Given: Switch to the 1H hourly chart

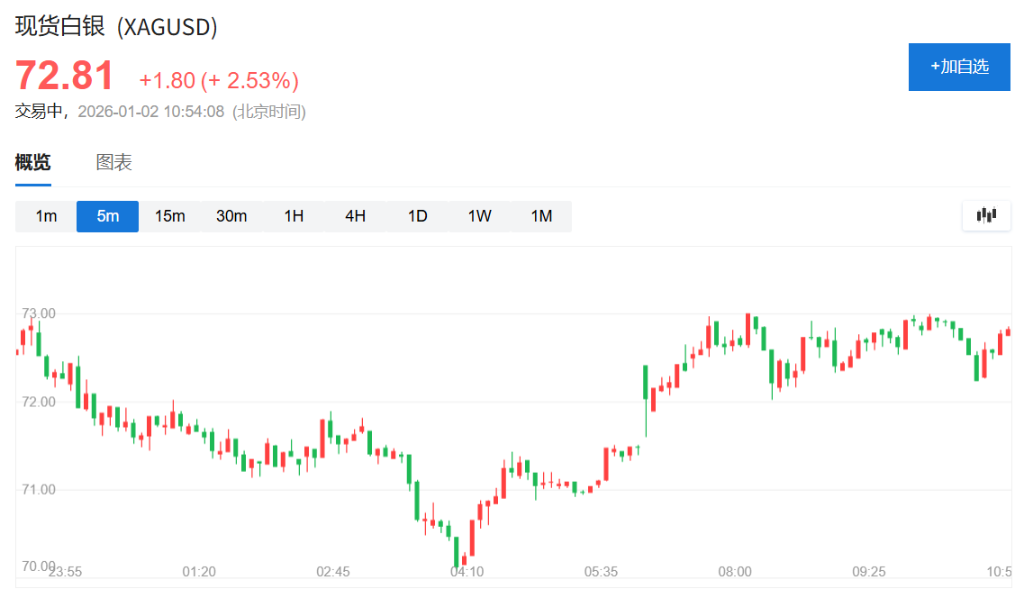Looking at the screenshot, I should (293, 215).
